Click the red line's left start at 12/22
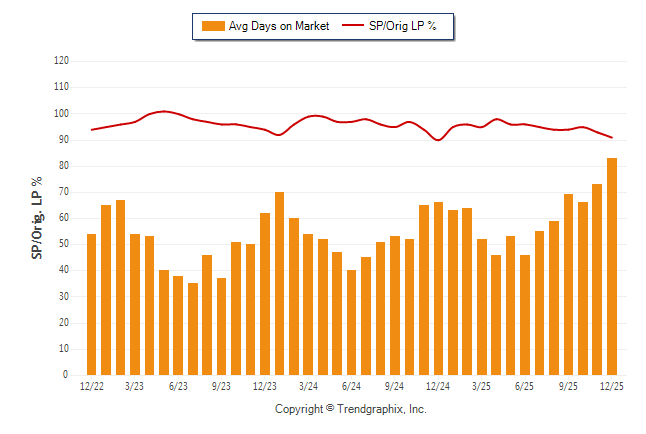Viewport: 646px width, 434px height. click(x=92, y=130)
